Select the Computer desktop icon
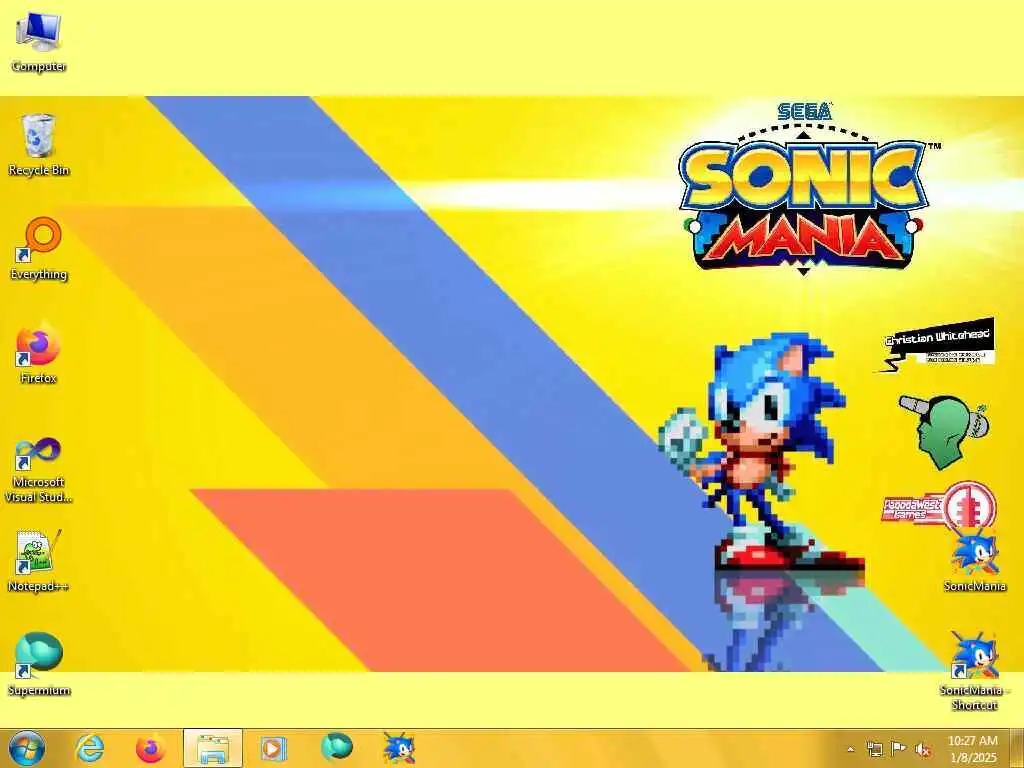1024x768 pixels. 39,42
